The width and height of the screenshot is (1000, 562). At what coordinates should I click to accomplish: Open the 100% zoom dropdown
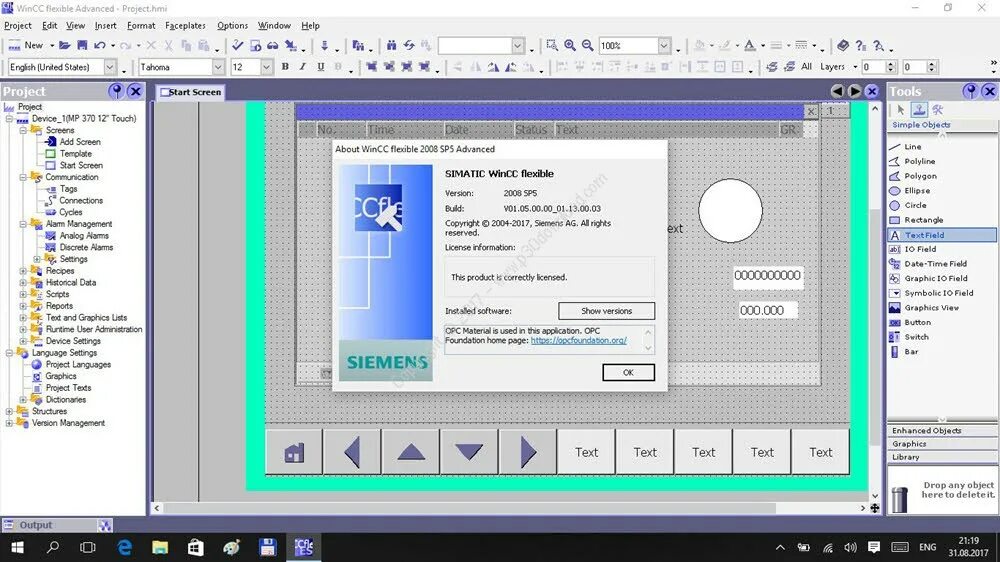[664, 45]
